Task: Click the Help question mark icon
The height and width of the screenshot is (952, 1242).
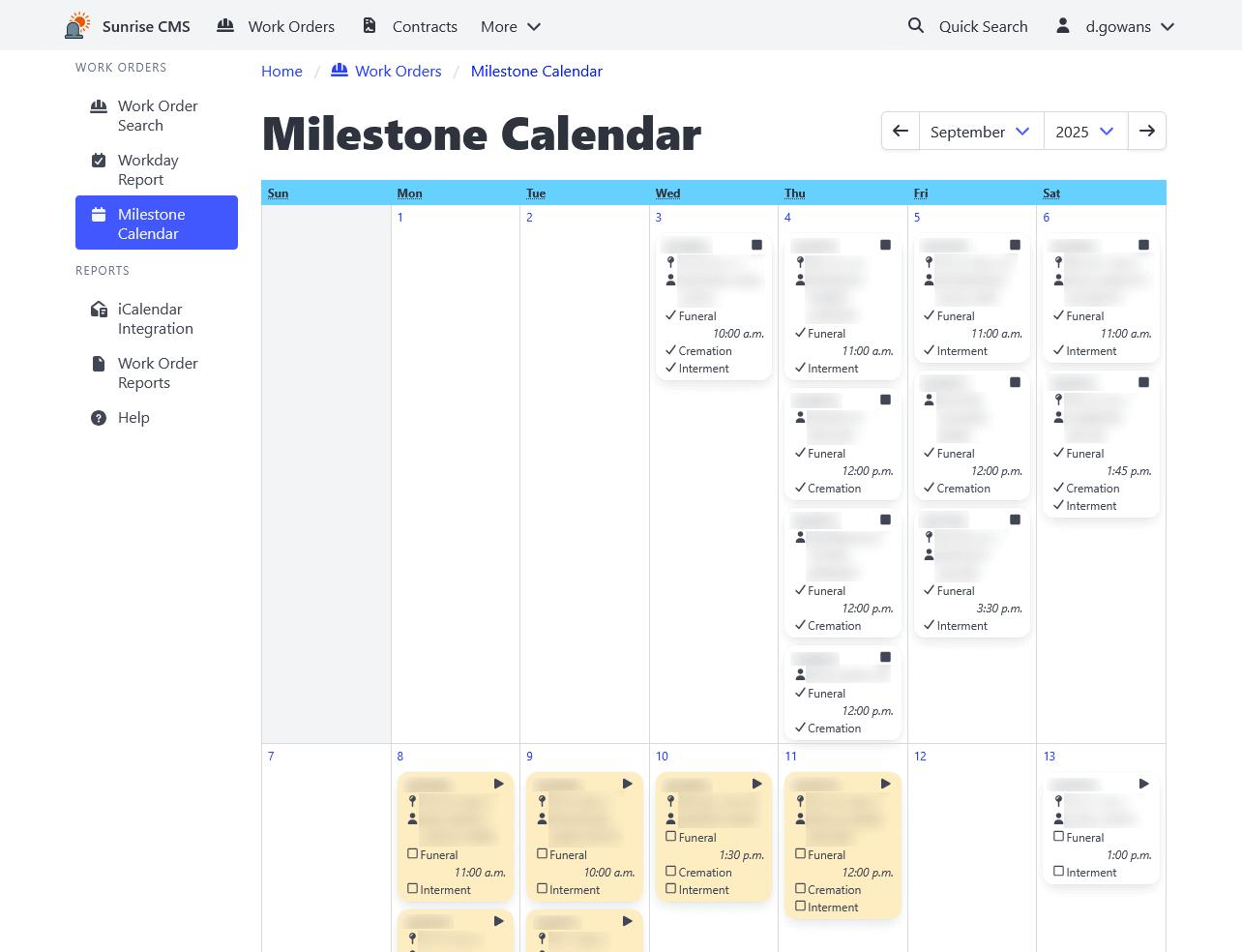Action: pos(99,418)
